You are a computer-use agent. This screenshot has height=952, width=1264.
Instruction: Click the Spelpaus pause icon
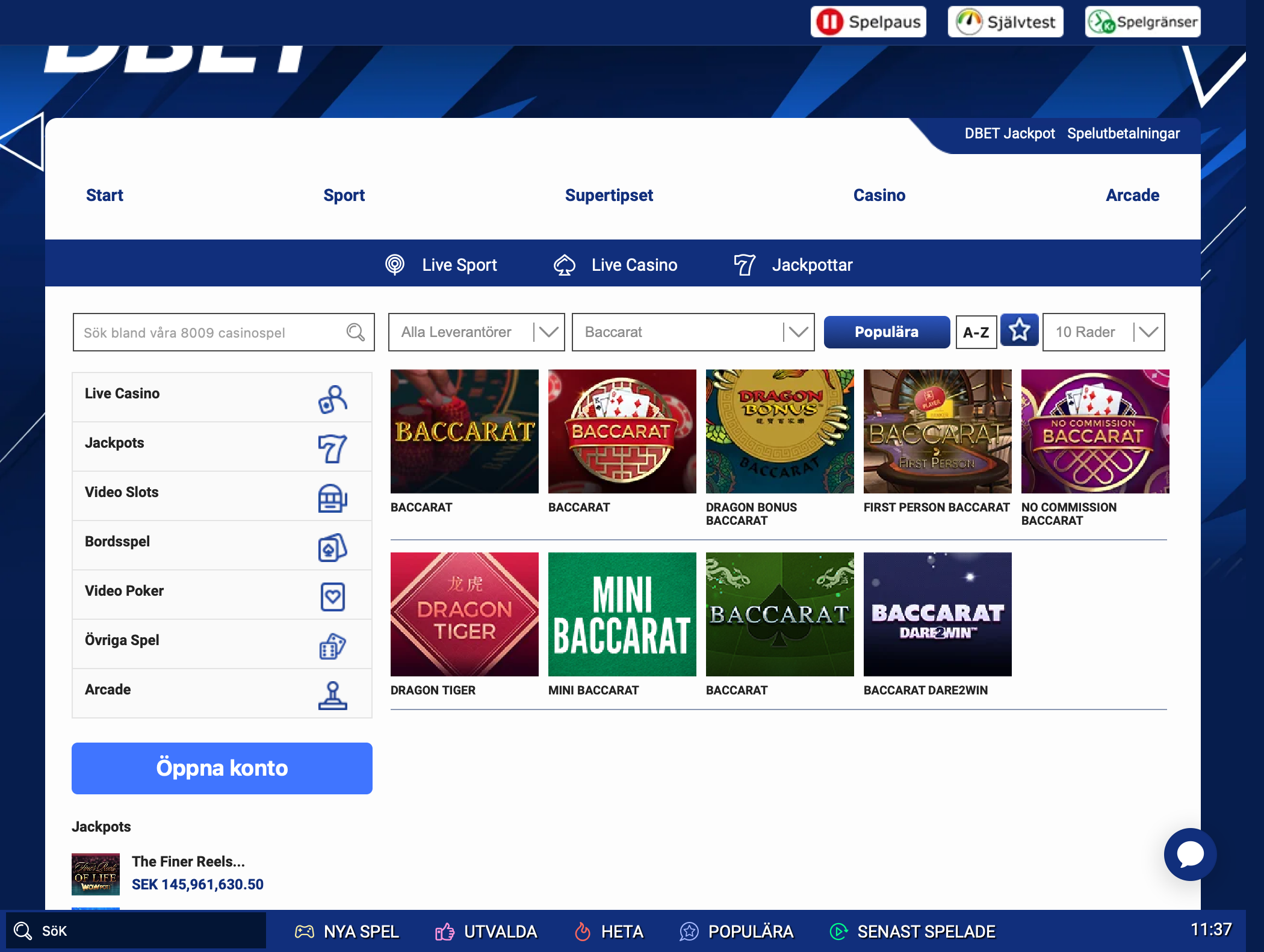coord(829,22)
